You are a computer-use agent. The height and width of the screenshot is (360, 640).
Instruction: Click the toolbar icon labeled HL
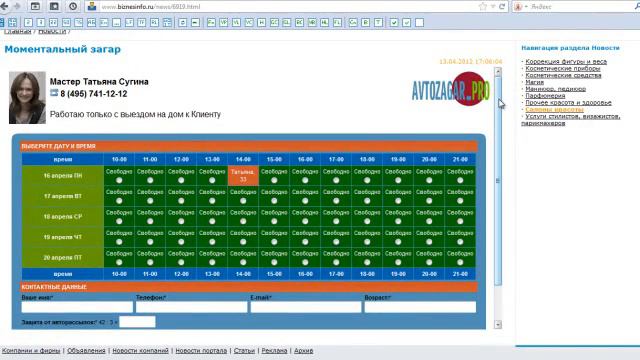click(x=324, y=22)
